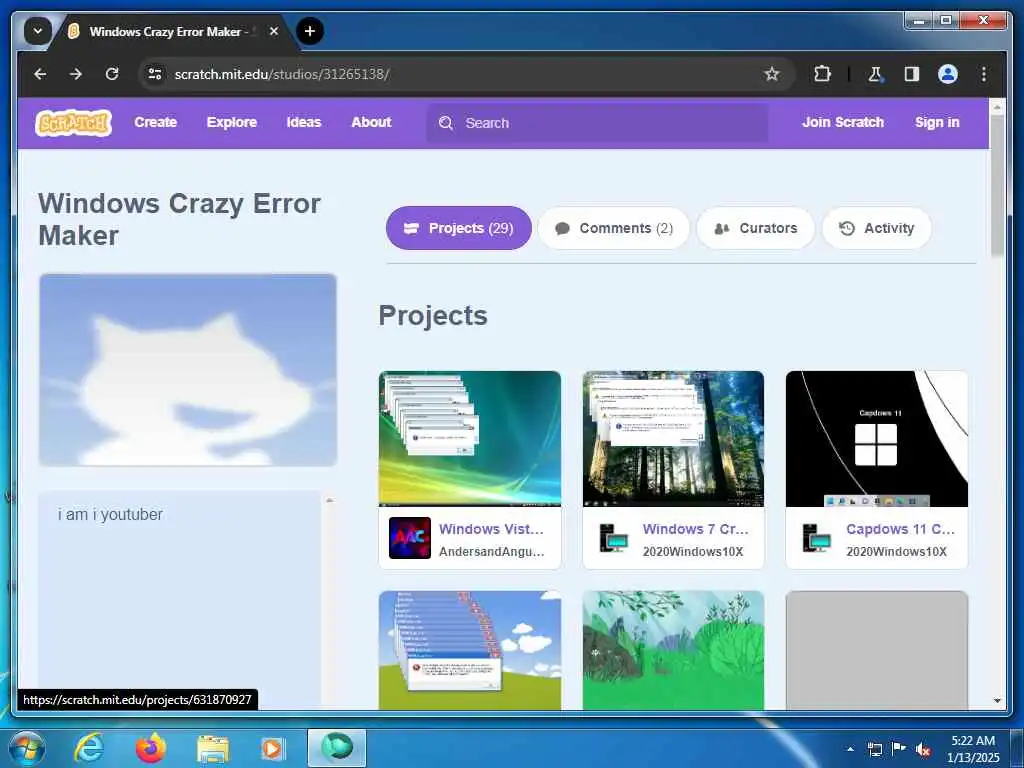Click the "Windows Crazy Error Maker" studio title
The width and height of the screenshot is (1024, 768).
point(180,219)
